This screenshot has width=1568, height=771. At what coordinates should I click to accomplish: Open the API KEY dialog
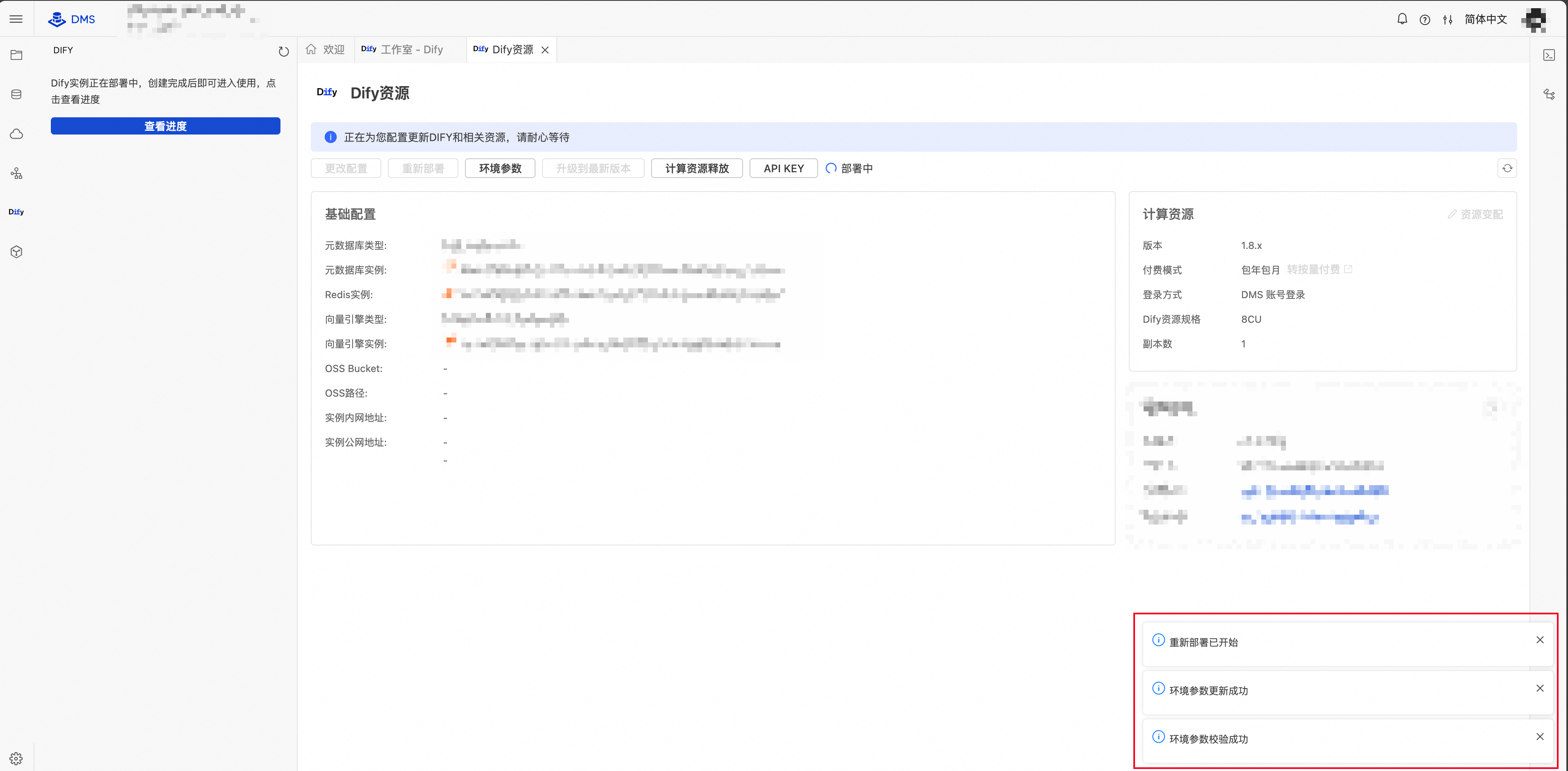[784, 168]
